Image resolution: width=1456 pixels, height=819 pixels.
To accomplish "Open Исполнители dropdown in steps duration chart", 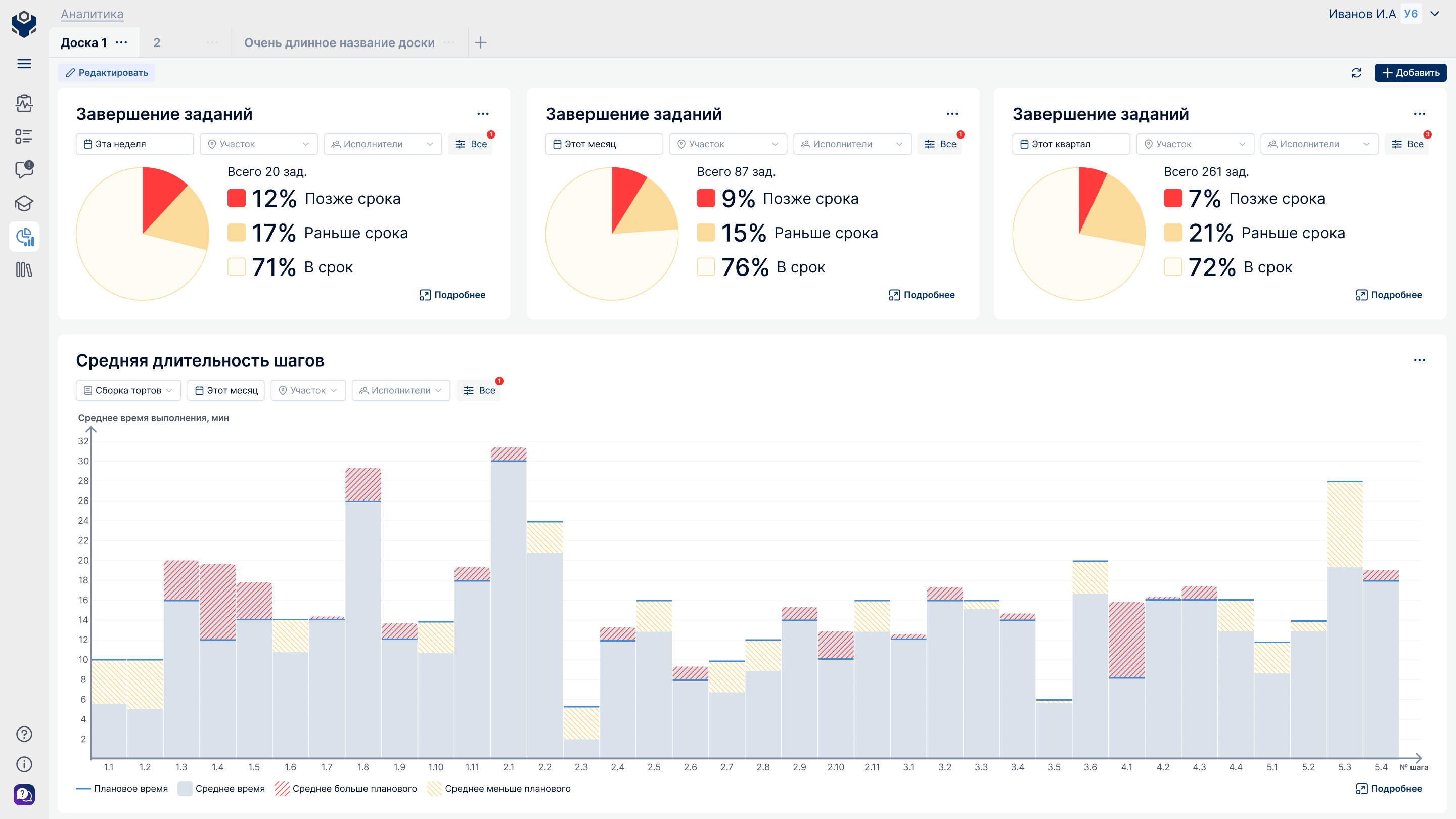I will (401, 391).
